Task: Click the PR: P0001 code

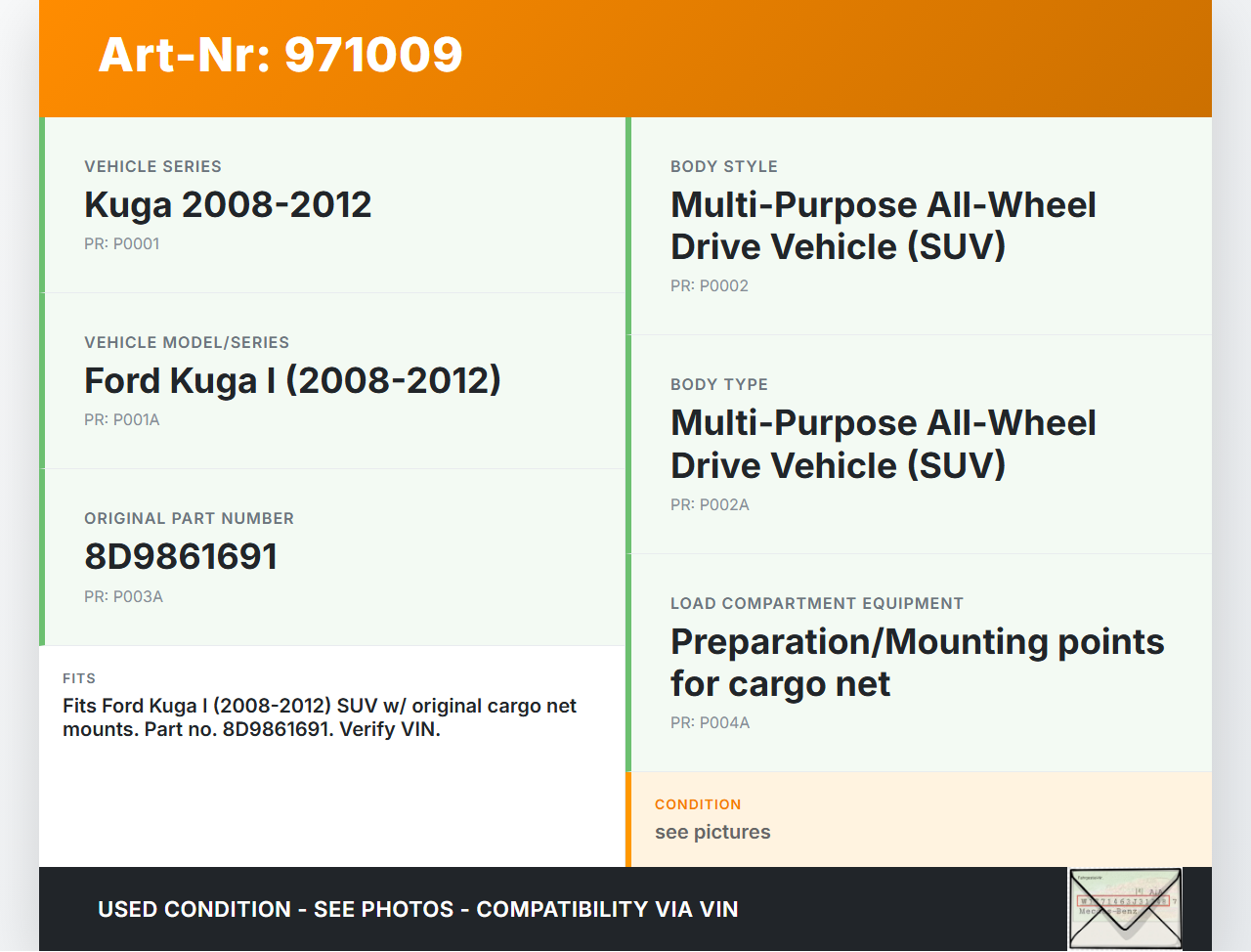Action: coord(121,244)
